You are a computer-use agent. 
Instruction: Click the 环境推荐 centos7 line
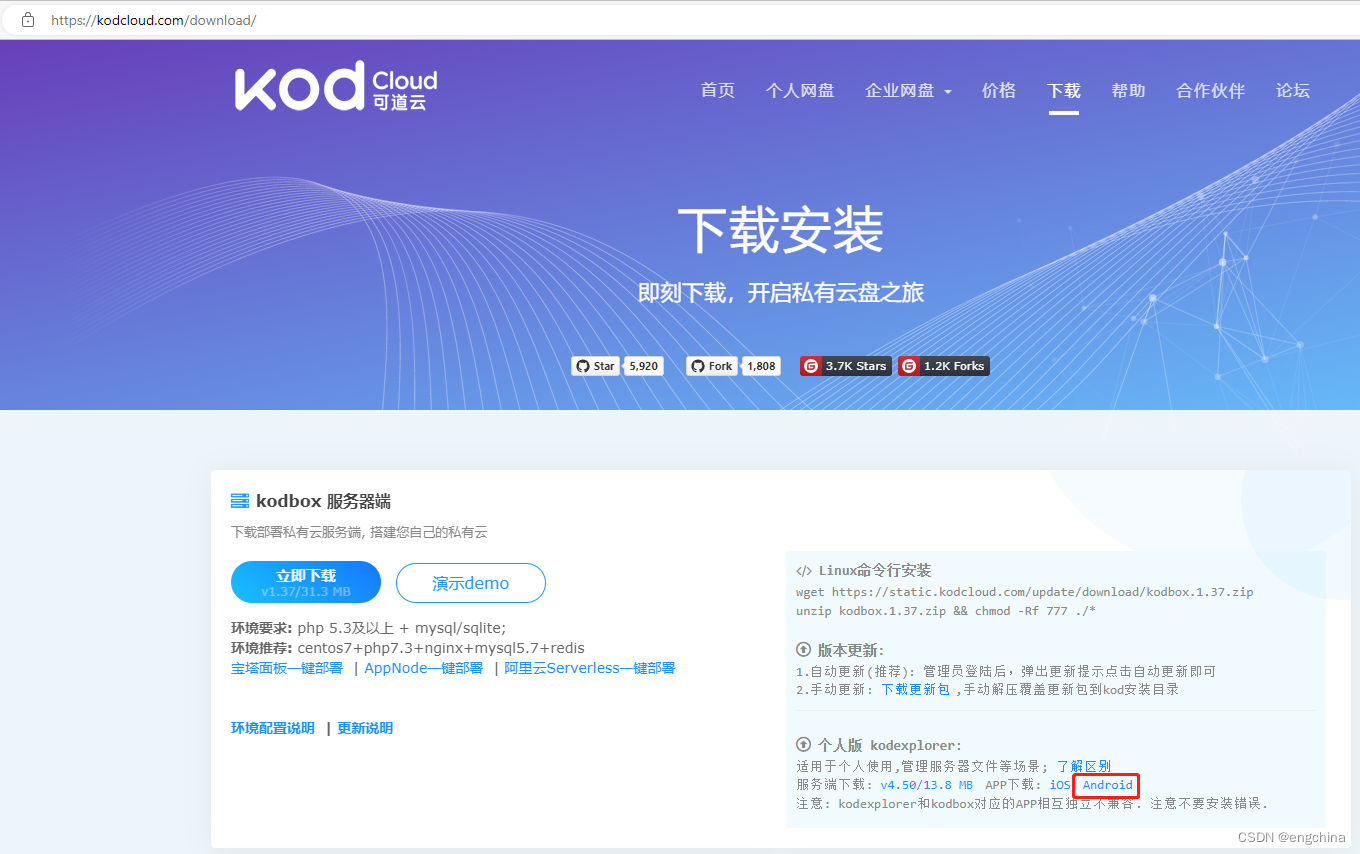click(x=408, y=648)
